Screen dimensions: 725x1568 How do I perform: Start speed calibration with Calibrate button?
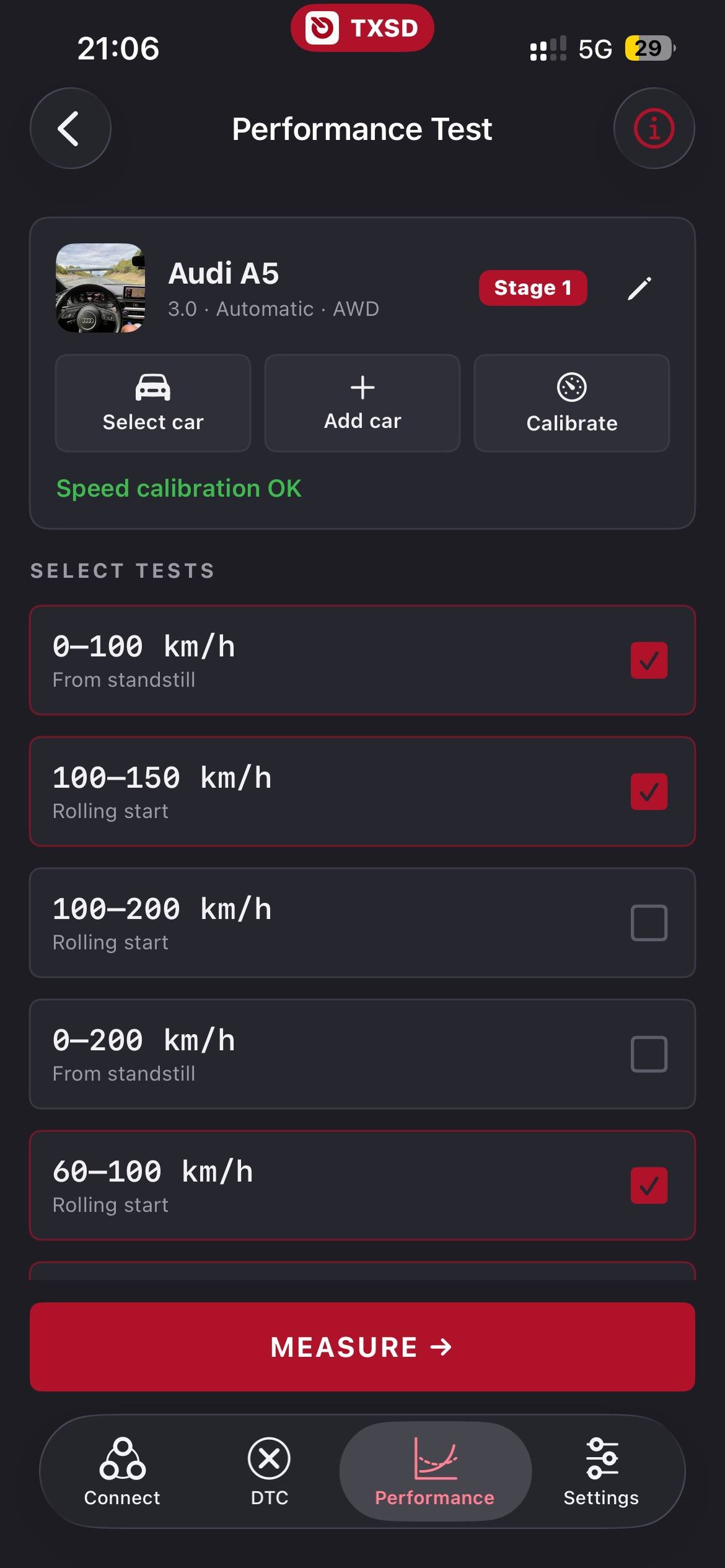(572, 403)
